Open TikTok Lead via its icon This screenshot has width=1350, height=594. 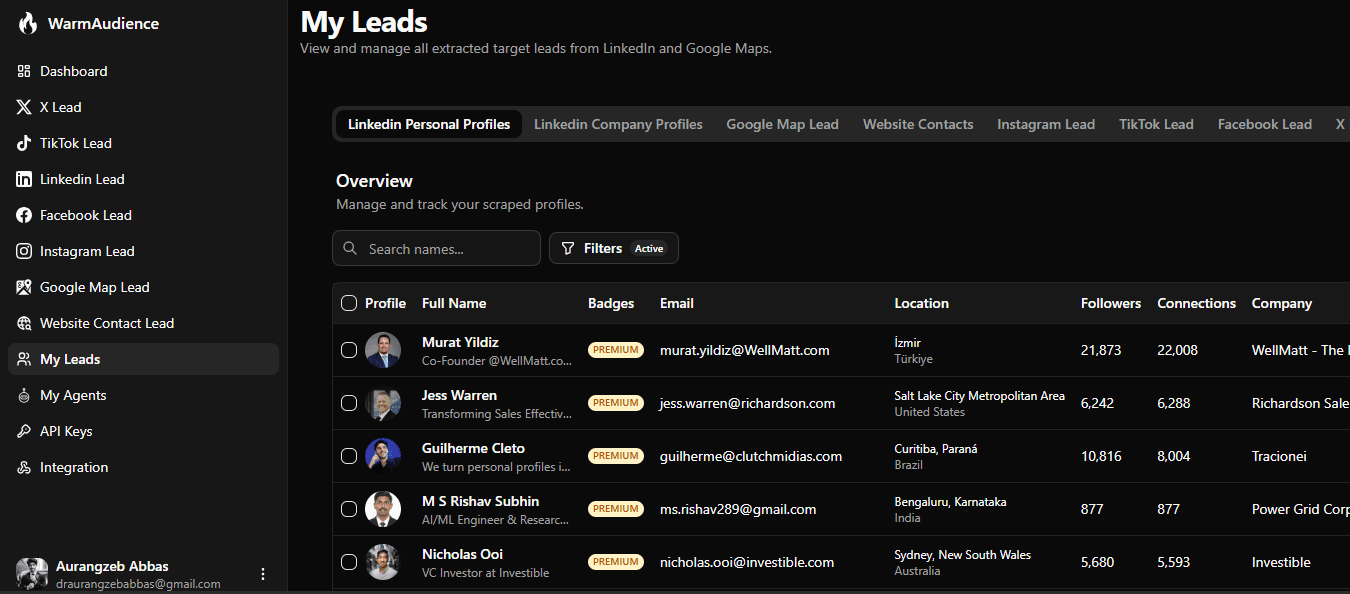point(24,143)
